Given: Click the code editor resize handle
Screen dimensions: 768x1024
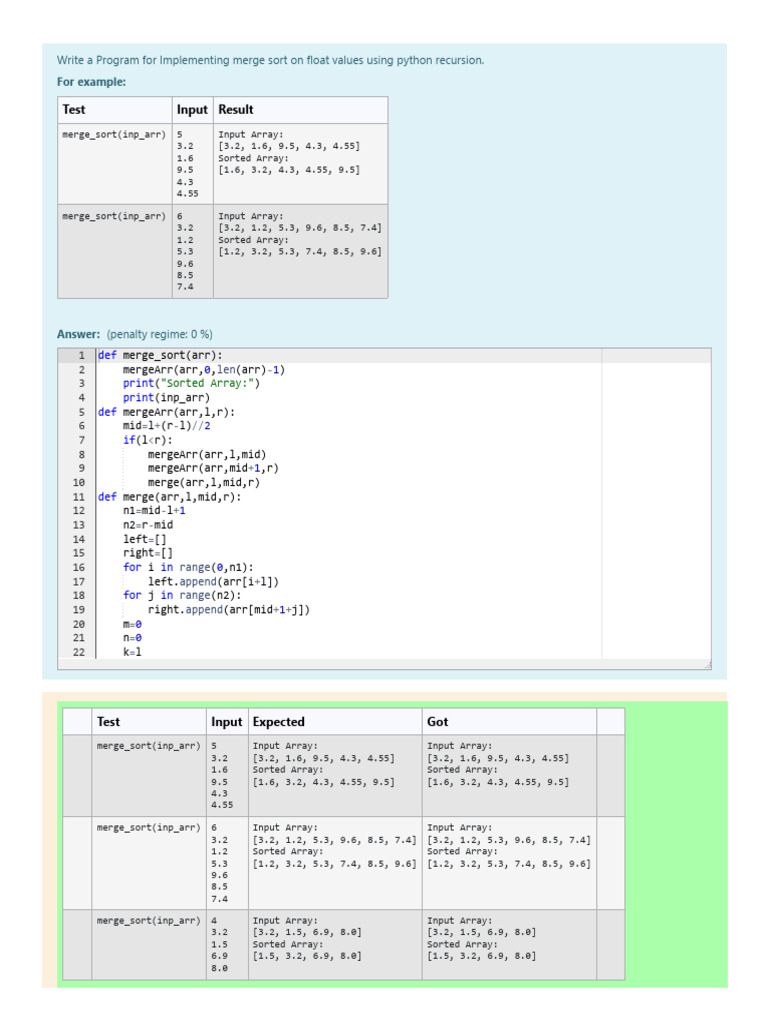Looking at the screenshot, I should (x=707, y=664).
